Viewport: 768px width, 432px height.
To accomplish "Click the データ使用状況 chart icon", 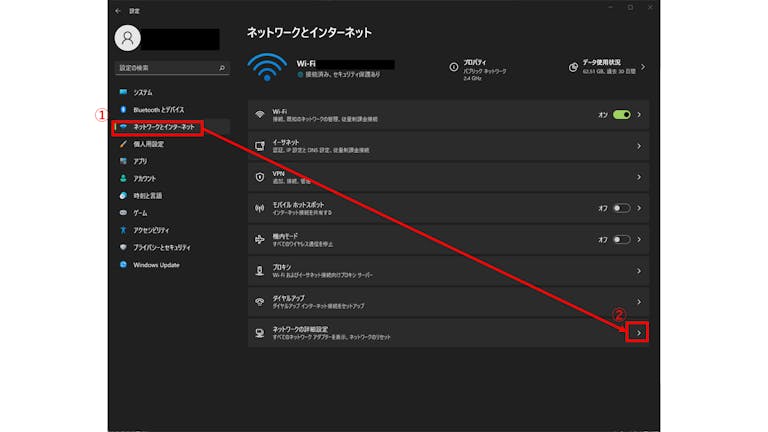I will coord(573,67).
